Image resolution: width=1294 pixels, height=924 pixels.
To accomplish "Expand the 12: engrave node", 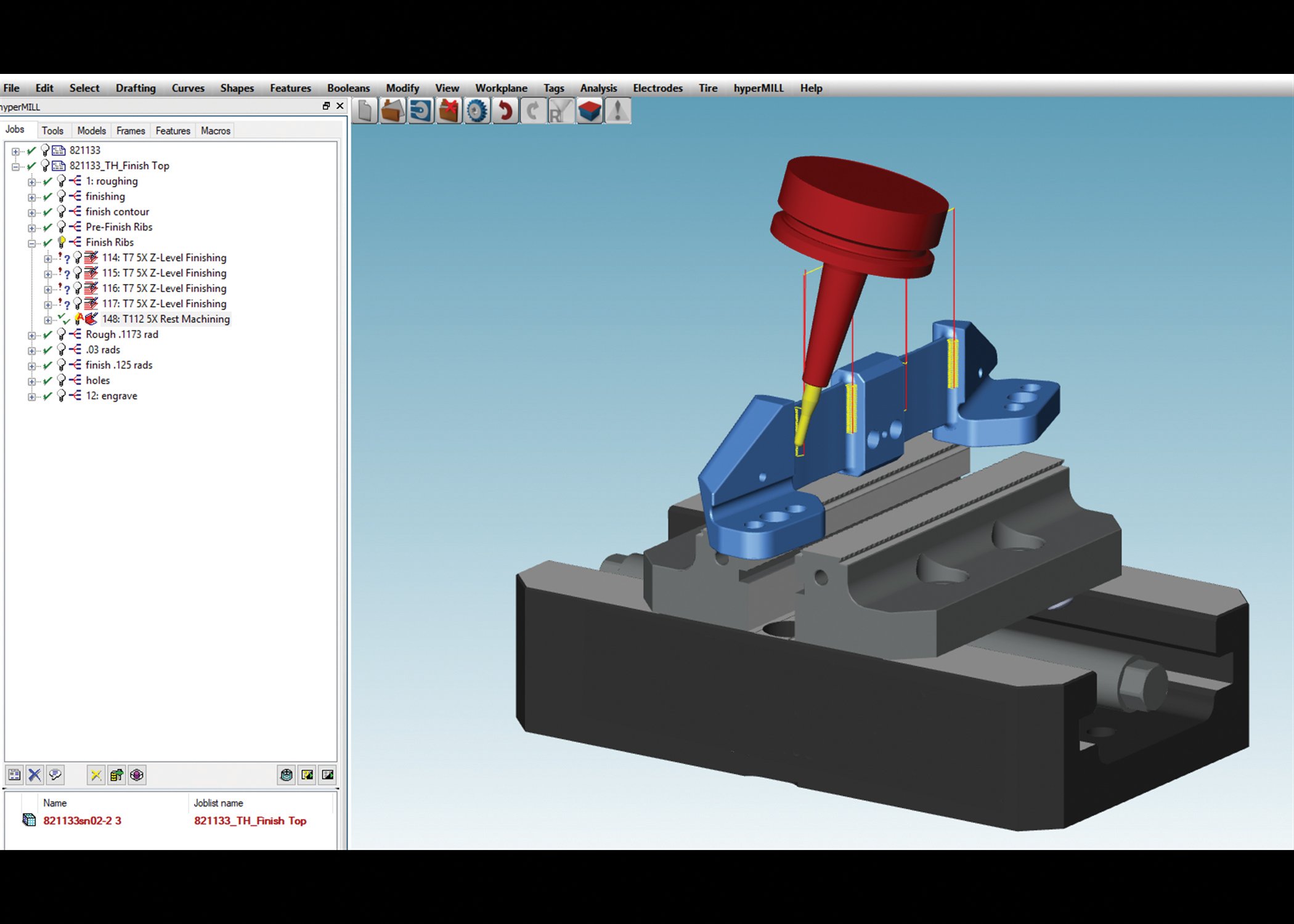I will tap(31, 397).
